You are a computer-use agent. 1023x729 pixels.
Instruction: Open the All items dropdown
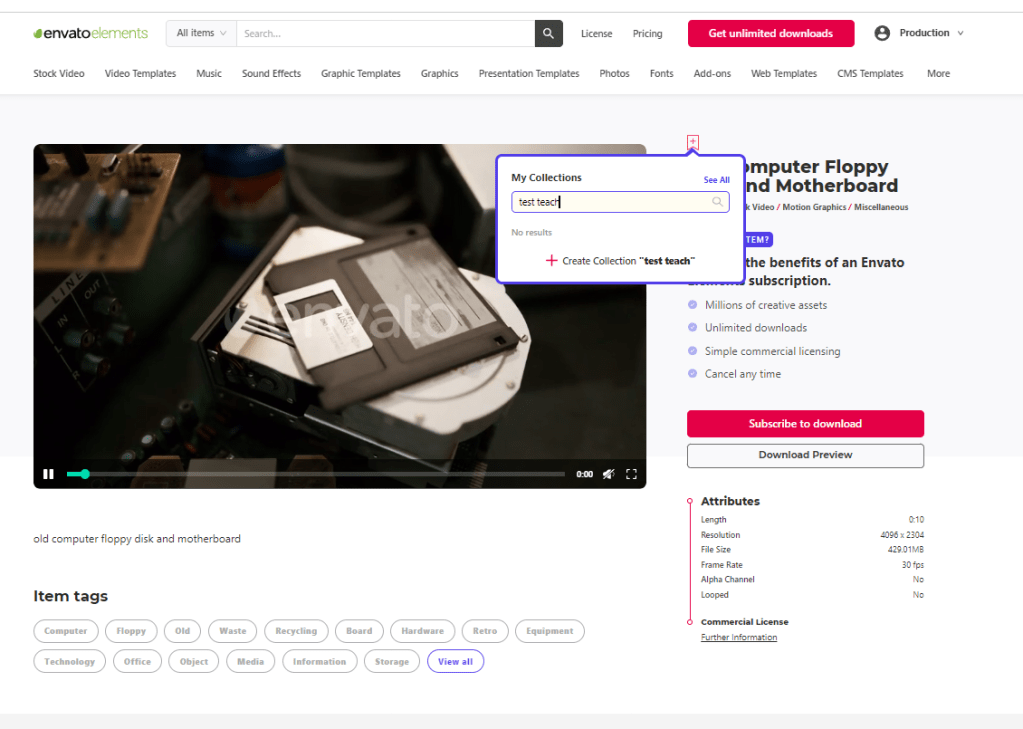201,33
